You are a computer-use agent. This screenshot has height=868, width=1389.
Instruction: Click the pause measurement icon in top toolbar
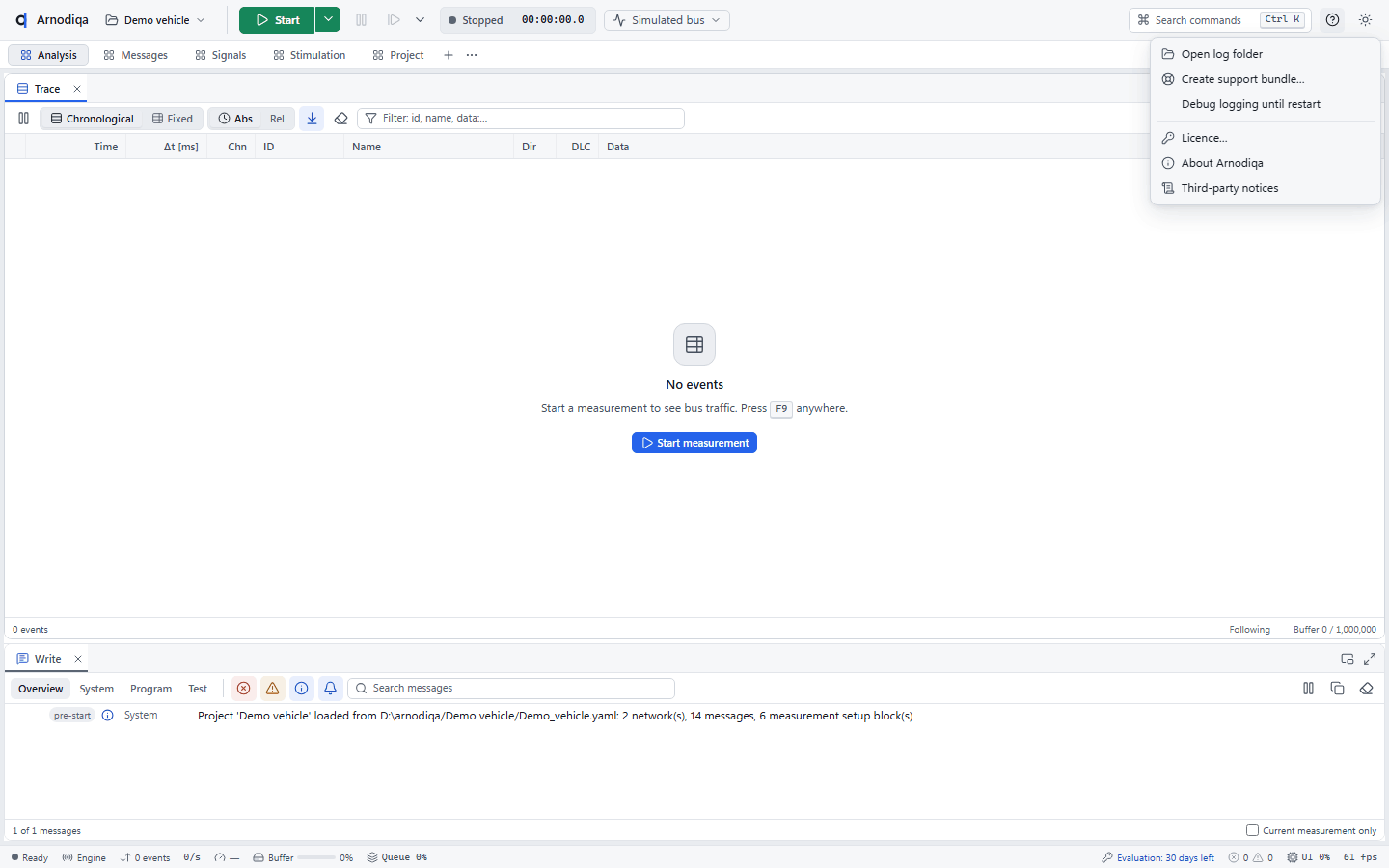(x=362, y=19)
